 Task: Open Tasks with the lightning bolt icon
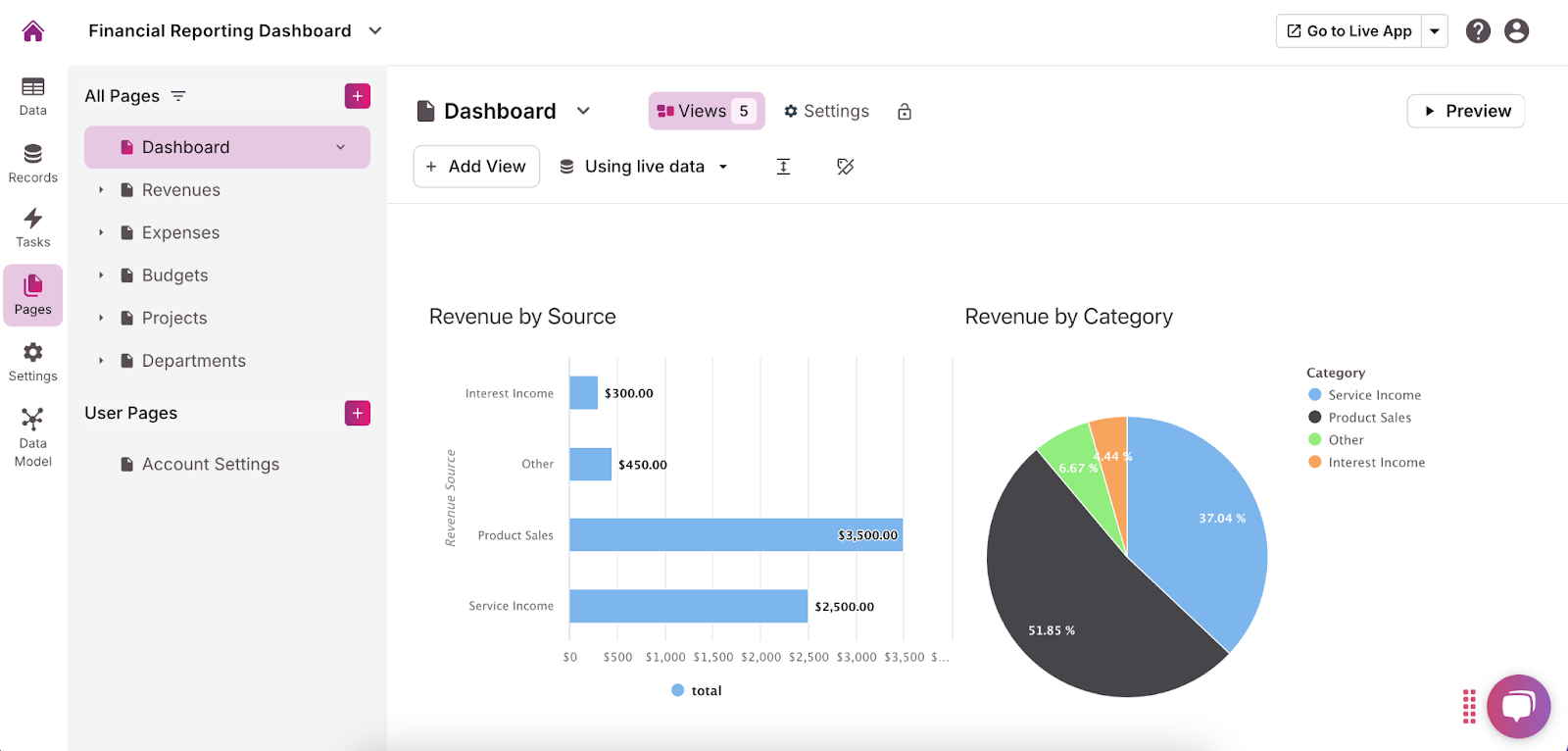(x=33, y=227)
